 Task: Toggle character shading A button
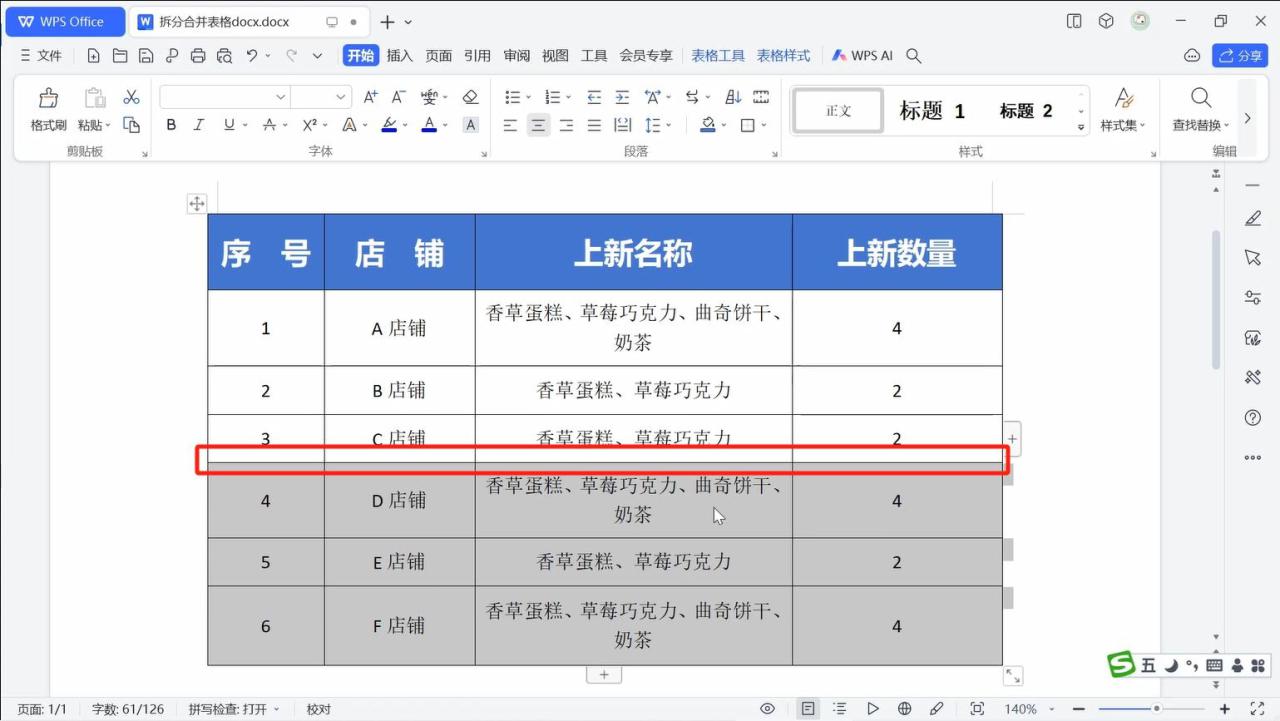click(x=471, y=125)
